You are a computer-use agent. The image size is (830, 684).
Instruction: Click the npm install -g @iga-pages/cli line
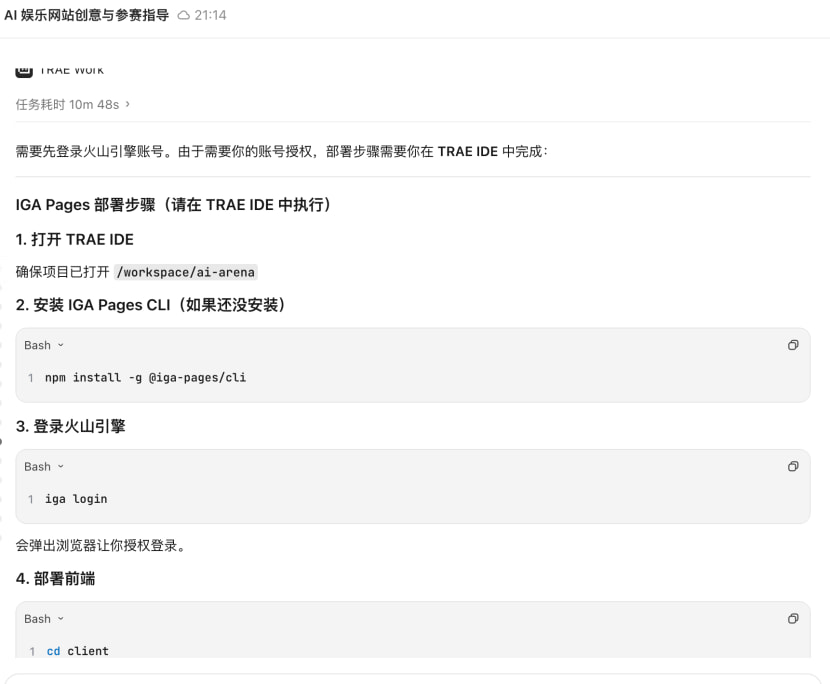click(145, 377)
